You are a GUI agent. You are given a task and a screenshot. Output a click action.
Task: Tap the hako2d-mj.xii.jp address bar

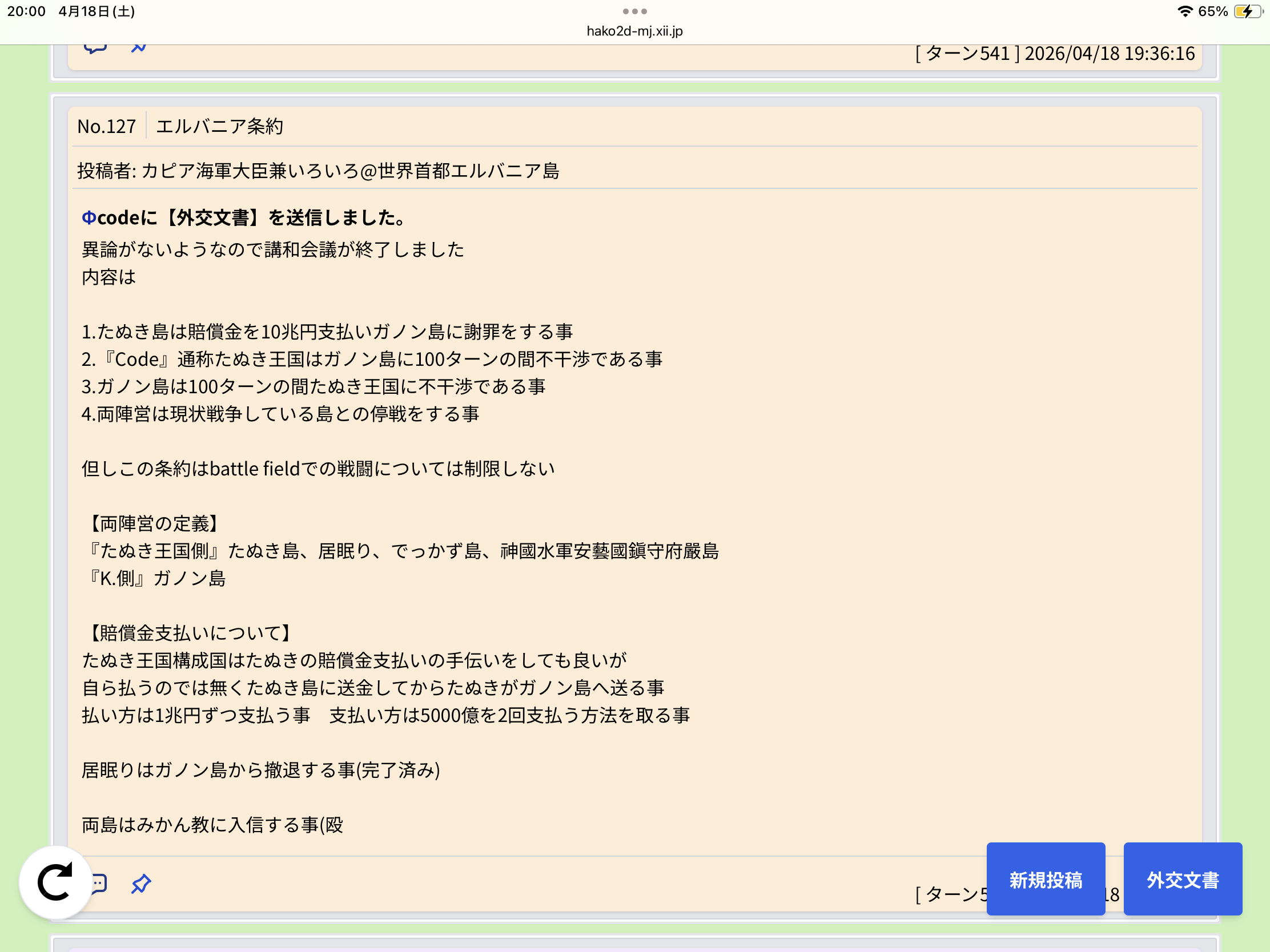(635, 31)
